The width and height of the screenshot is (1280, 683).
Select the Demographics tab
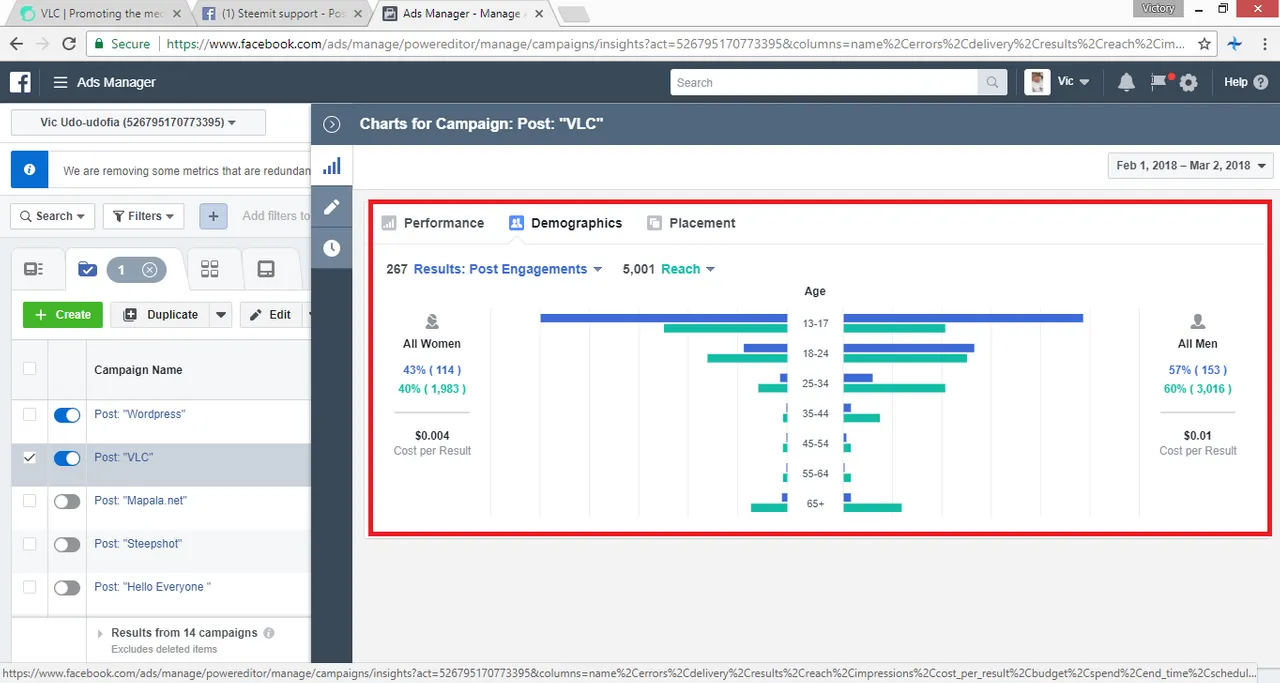566,223
